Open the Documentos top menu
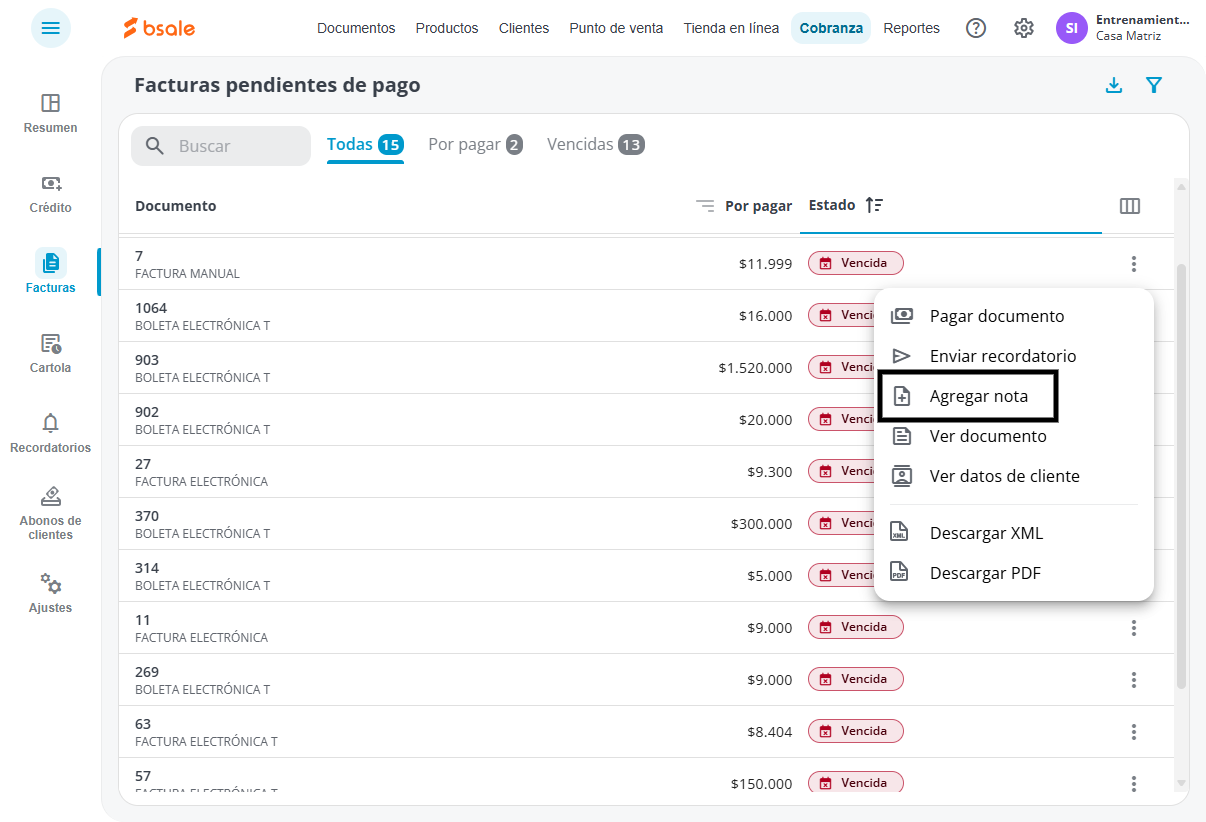 click(356, 28)
